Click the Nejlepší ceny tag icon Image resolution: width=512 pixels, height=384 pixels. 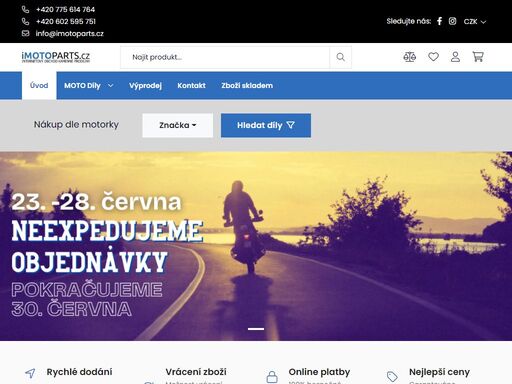(x=392, y=377)
